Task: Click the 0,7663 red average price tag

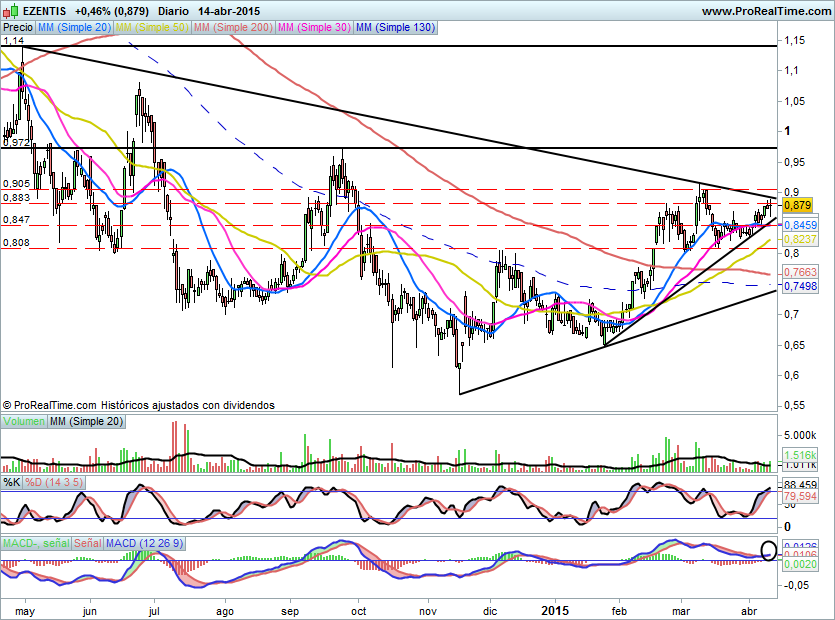Action: click(800, 272)
